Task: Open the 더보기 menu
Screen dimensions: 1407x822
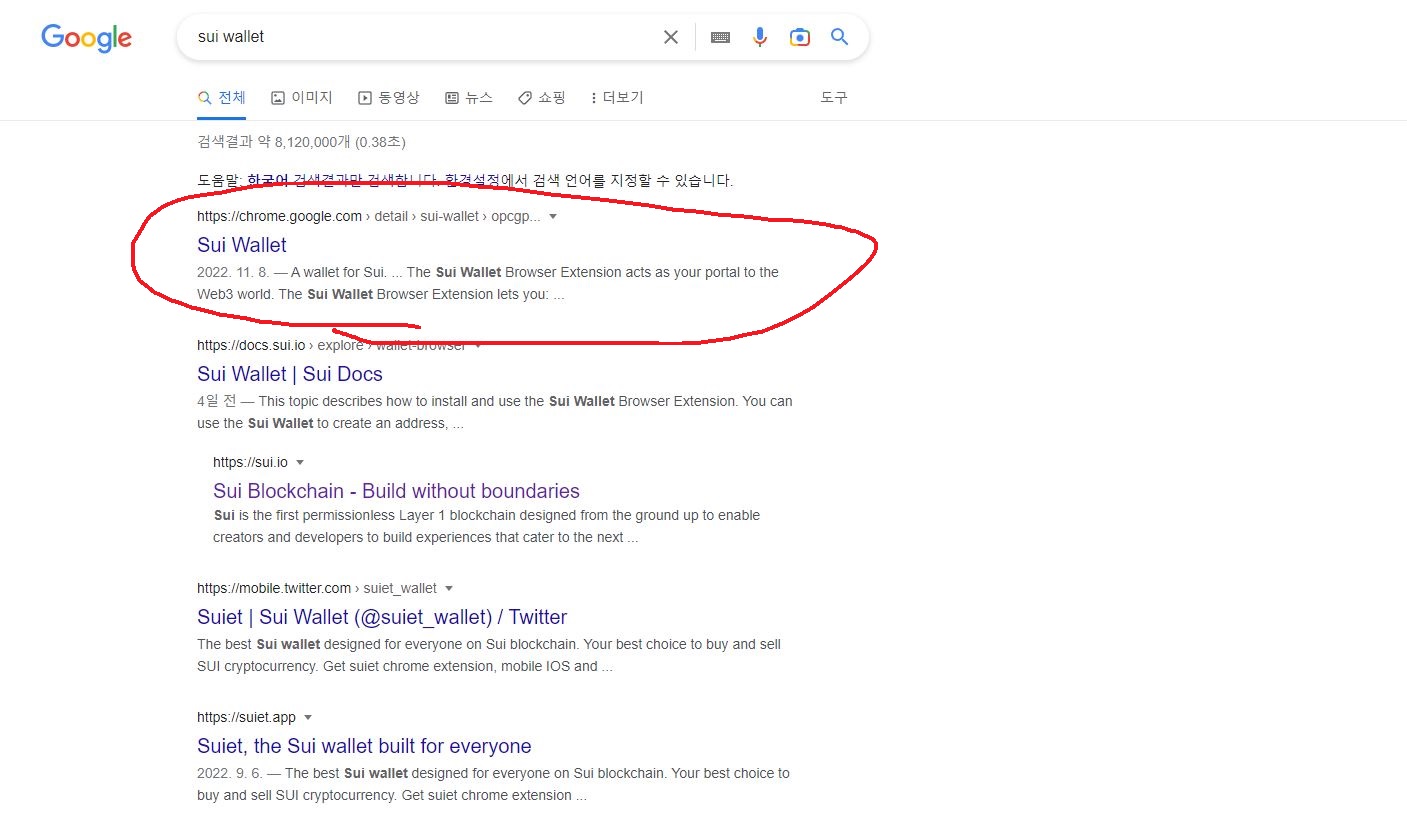Action: (617, 97)
